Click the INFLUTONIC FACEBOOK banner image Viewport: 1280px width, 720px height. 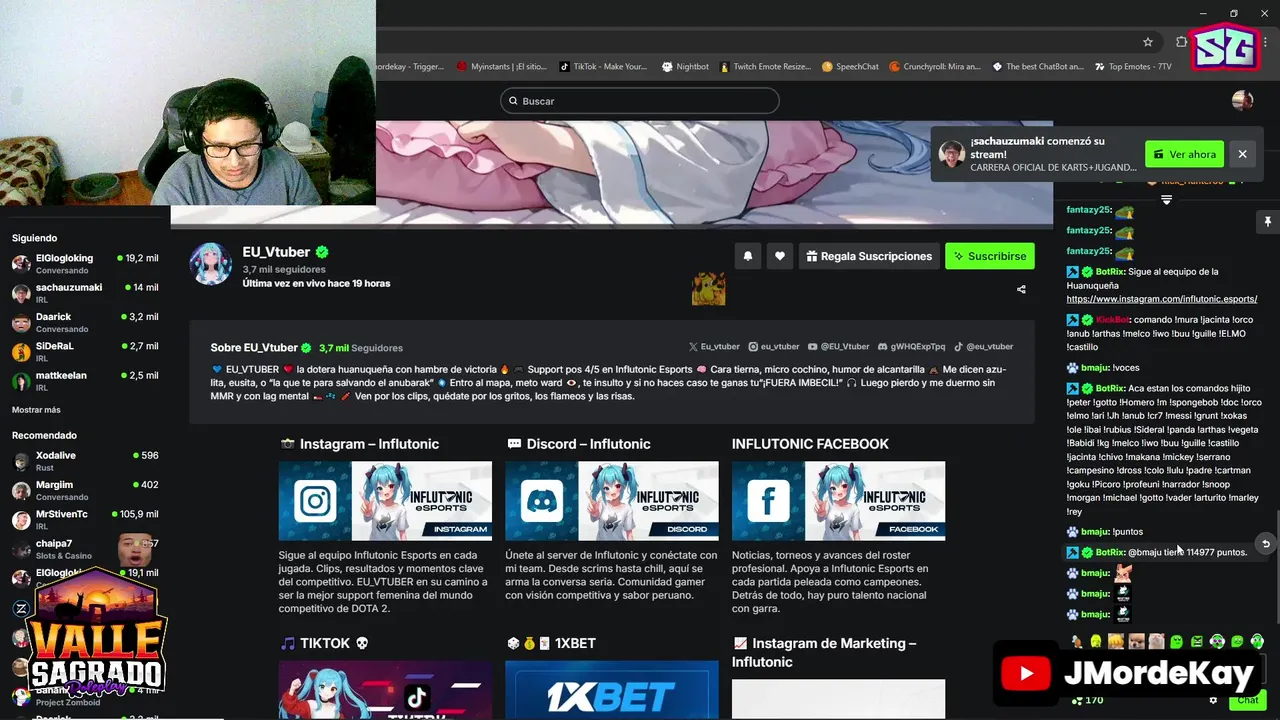pos(838,501)
